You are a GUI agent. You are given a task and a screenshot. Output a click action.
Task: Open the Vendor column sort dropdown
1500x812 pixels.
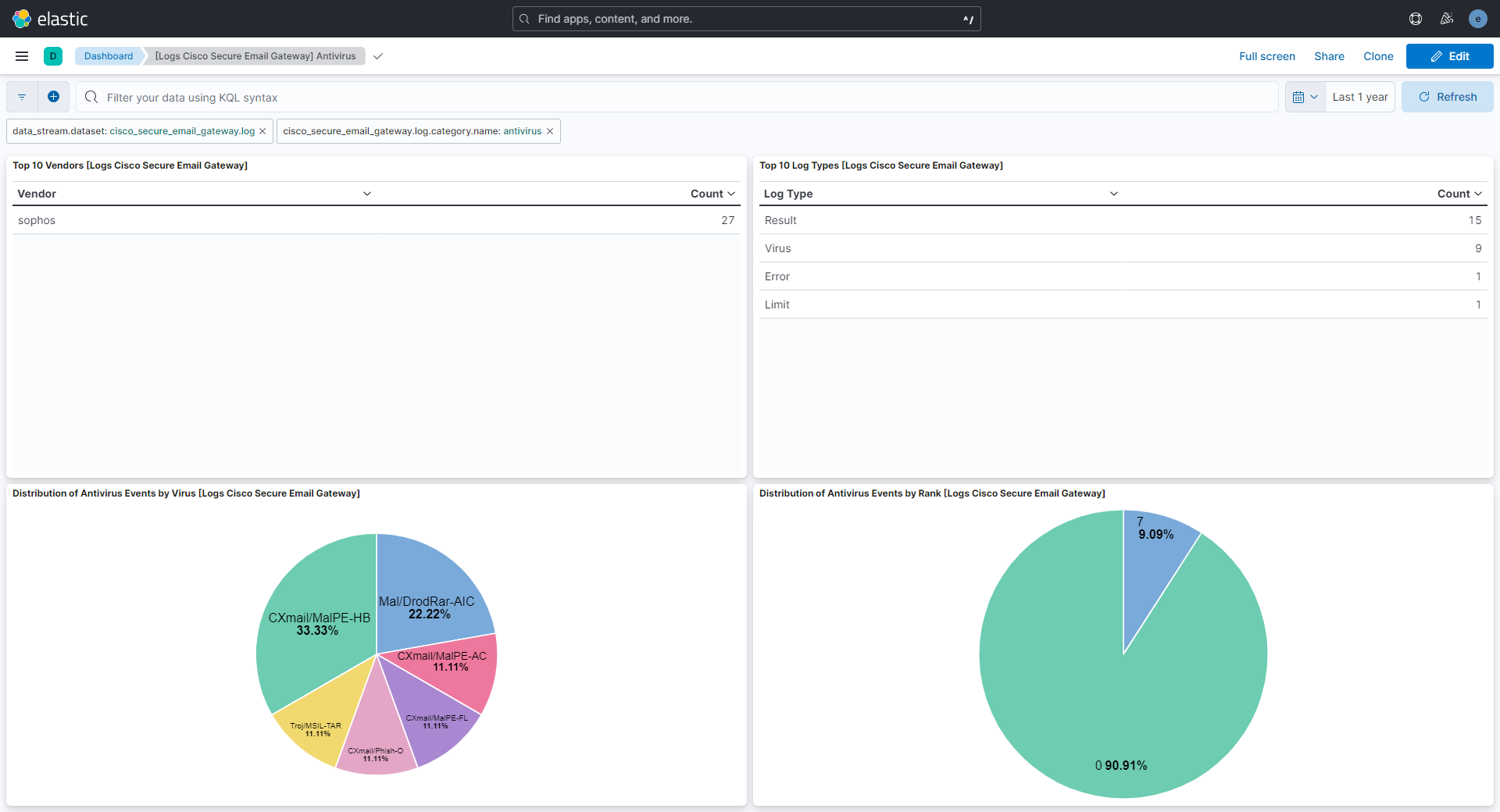[367, 193]
